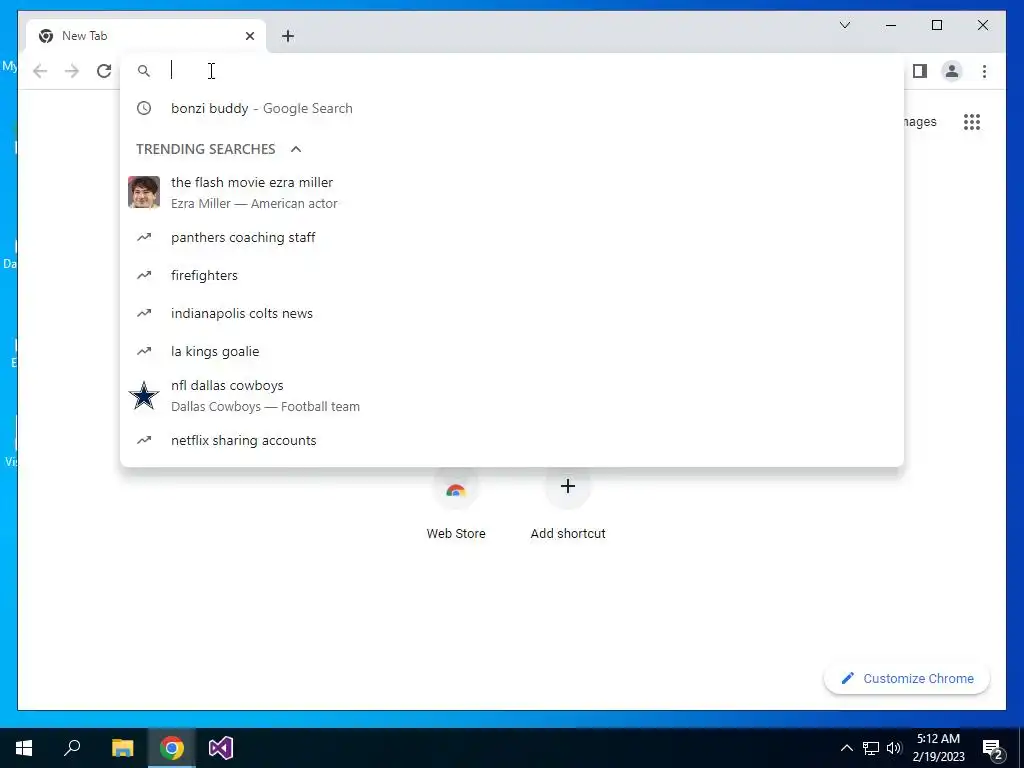1024x768 pixels.
Task: Click the TRENDING SEARCHES heading
Action: pos(206,149)
